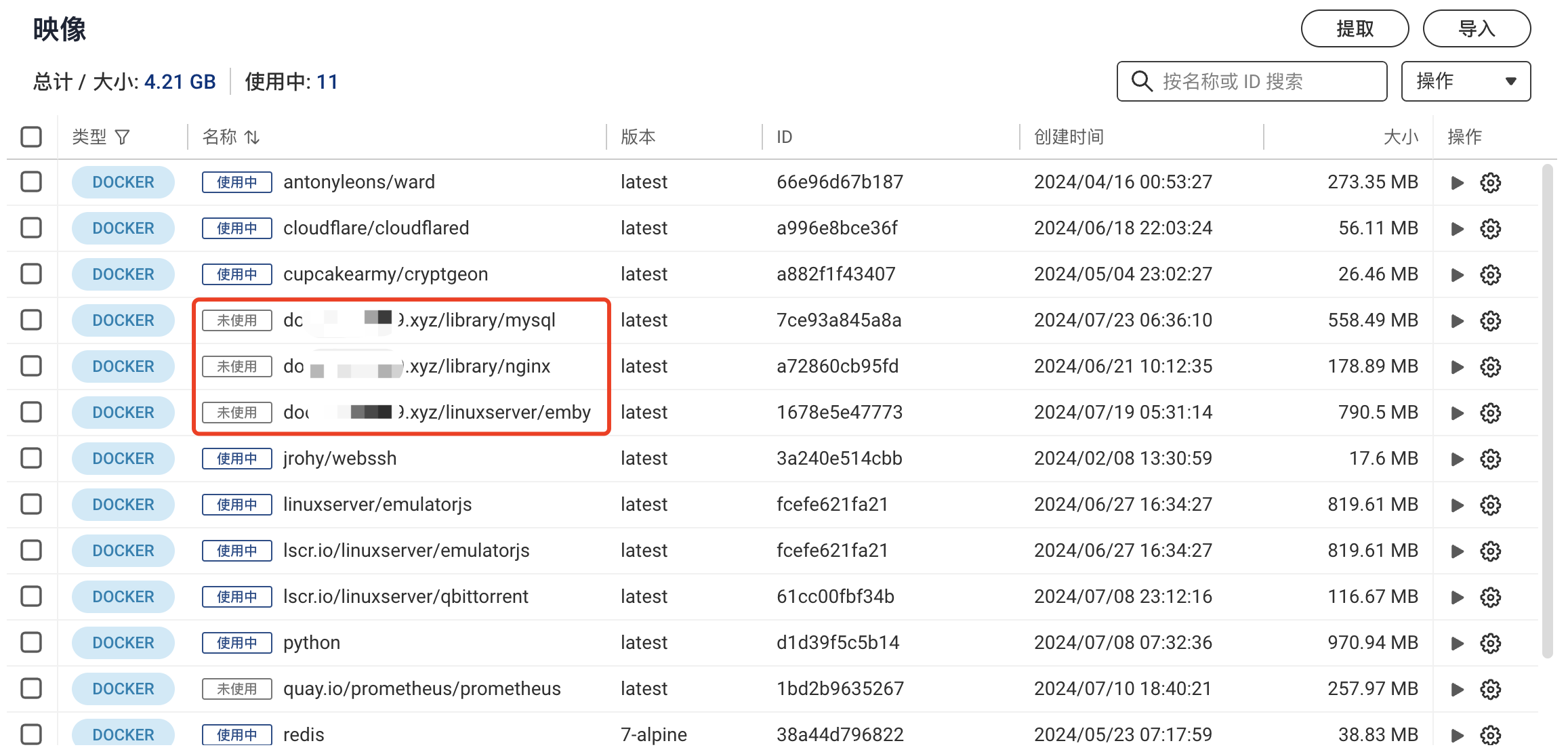Check the library/nginx row checkbox
1568x756 pixels.
coord(31,366)
